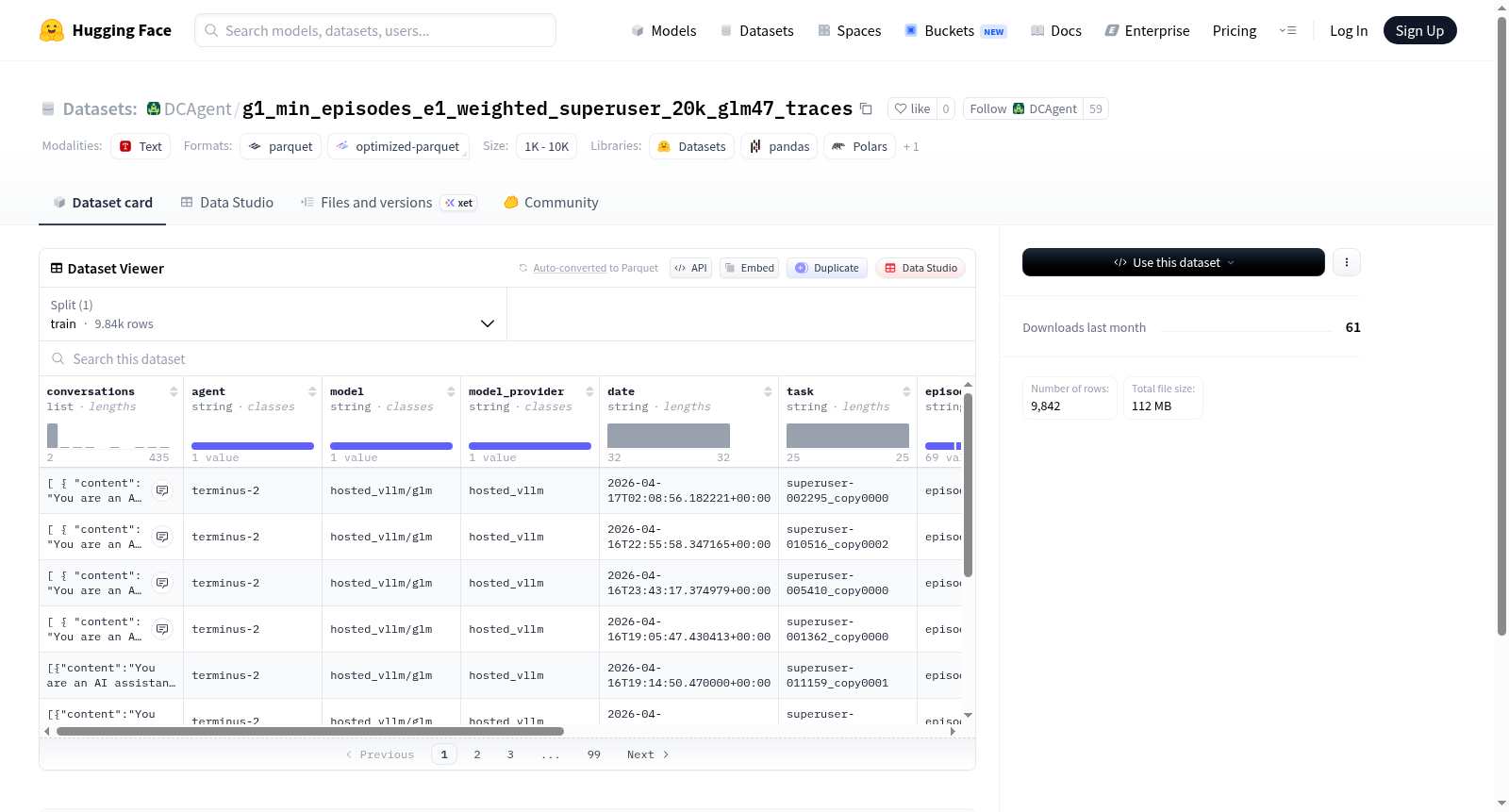This screenshot has height=812, width=1509.
Task: Click Next page button
Action: click(648, 754)
